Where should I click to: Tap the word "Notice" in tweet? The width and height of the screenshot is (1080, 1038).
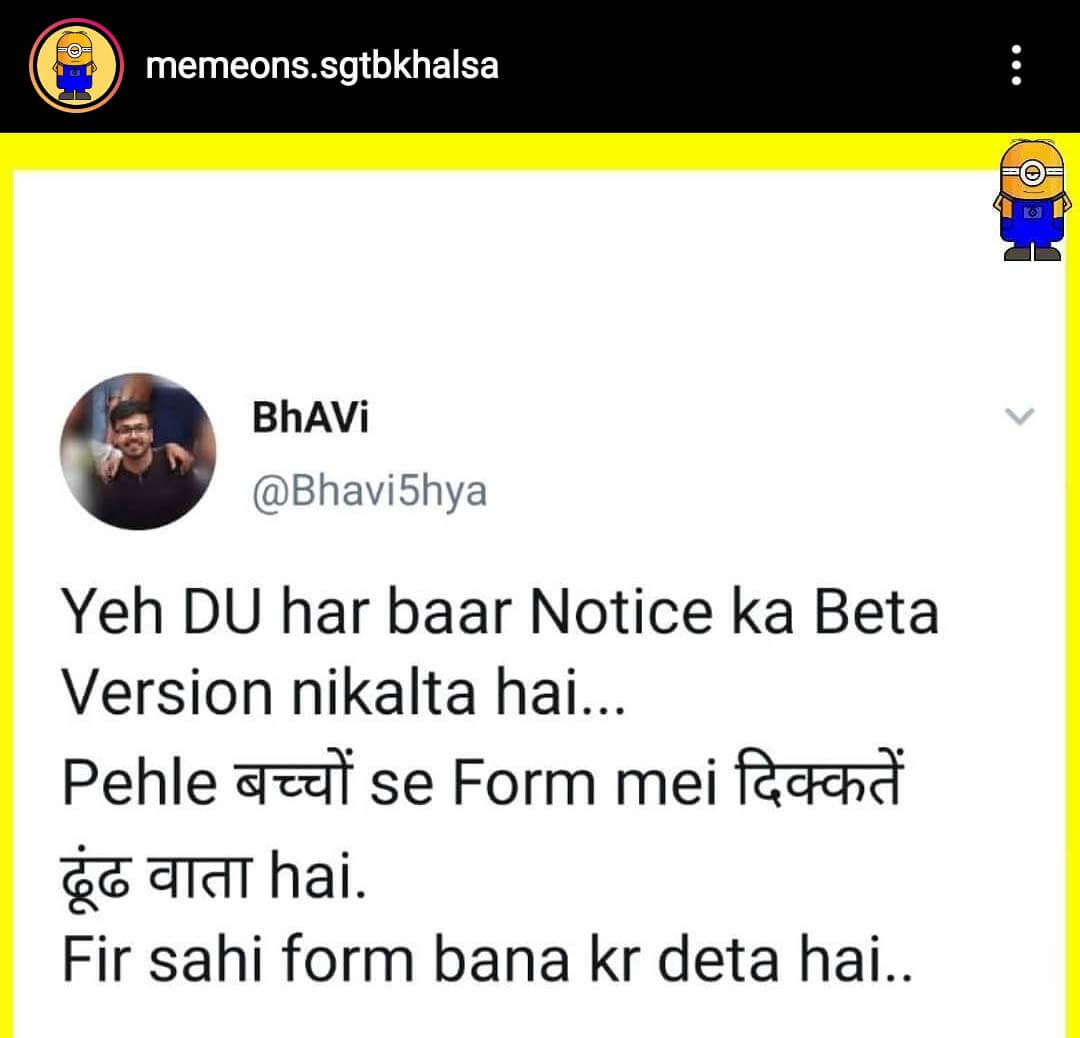coord(622,612)
